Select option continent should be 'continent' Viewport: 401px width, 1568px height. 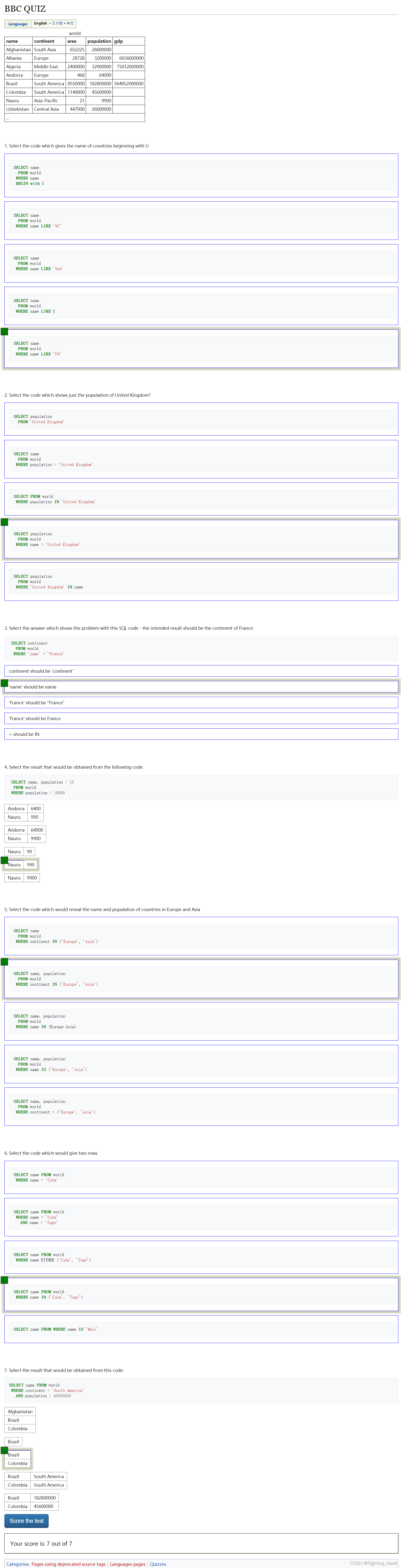[x=201, y=671]
